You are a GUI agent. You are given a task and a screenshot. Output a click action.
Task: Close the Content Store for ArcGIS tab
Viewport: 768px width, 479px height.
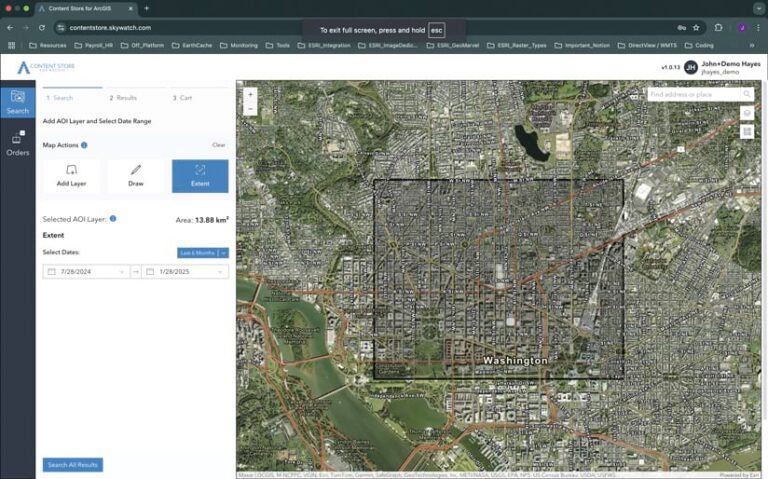click(131, 8)
